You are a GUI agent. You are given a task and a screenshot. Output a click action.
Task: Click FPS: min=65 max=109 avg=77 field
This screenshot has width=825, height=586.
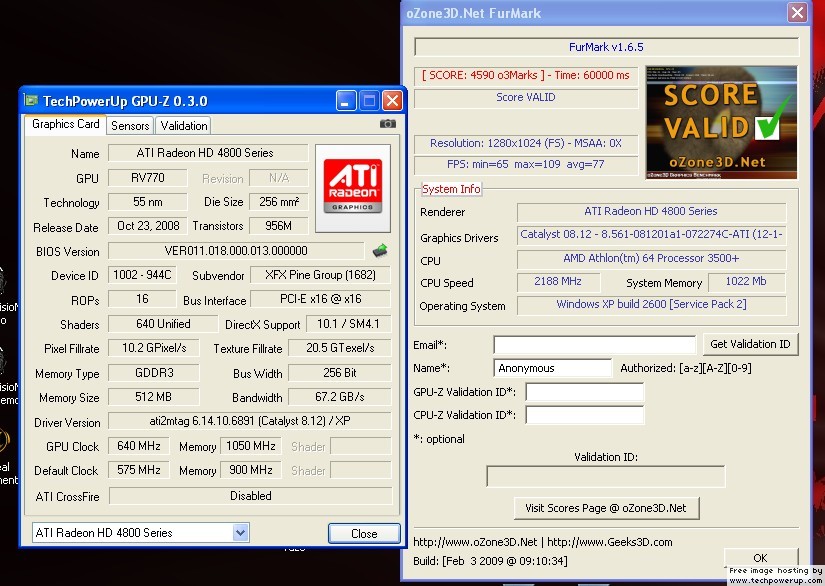click(x=526, y=164)
